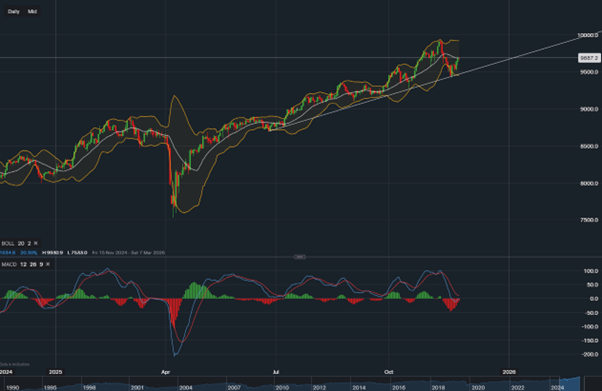Click the 8500.0 price axis label
The height and width of the screenshot is (391, 602).
pos(589,146)
